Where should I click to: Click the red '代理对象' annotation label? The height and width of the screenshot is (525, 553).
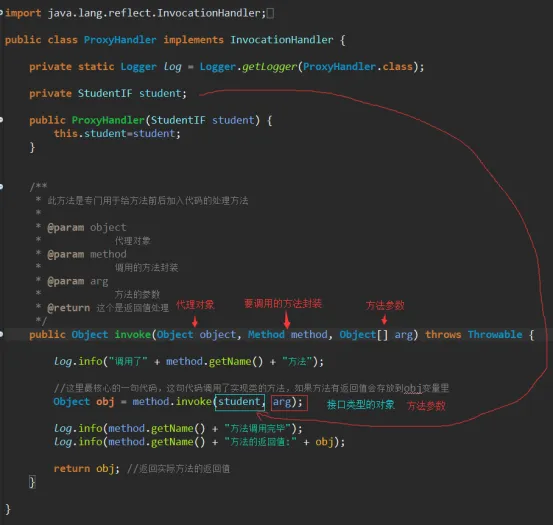pyautogui.click(x=195, y=305)
